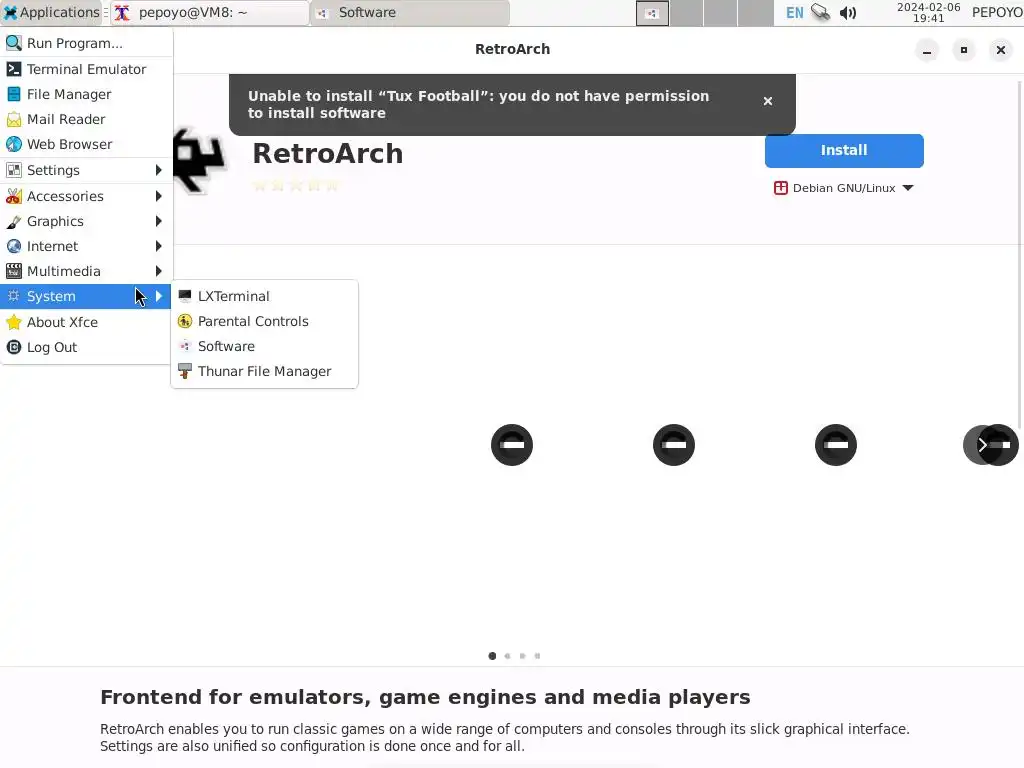The height and width of the screenshot is (768, 1024).
Task: Click the RetroArch app logo
Action: pos(200,161)
